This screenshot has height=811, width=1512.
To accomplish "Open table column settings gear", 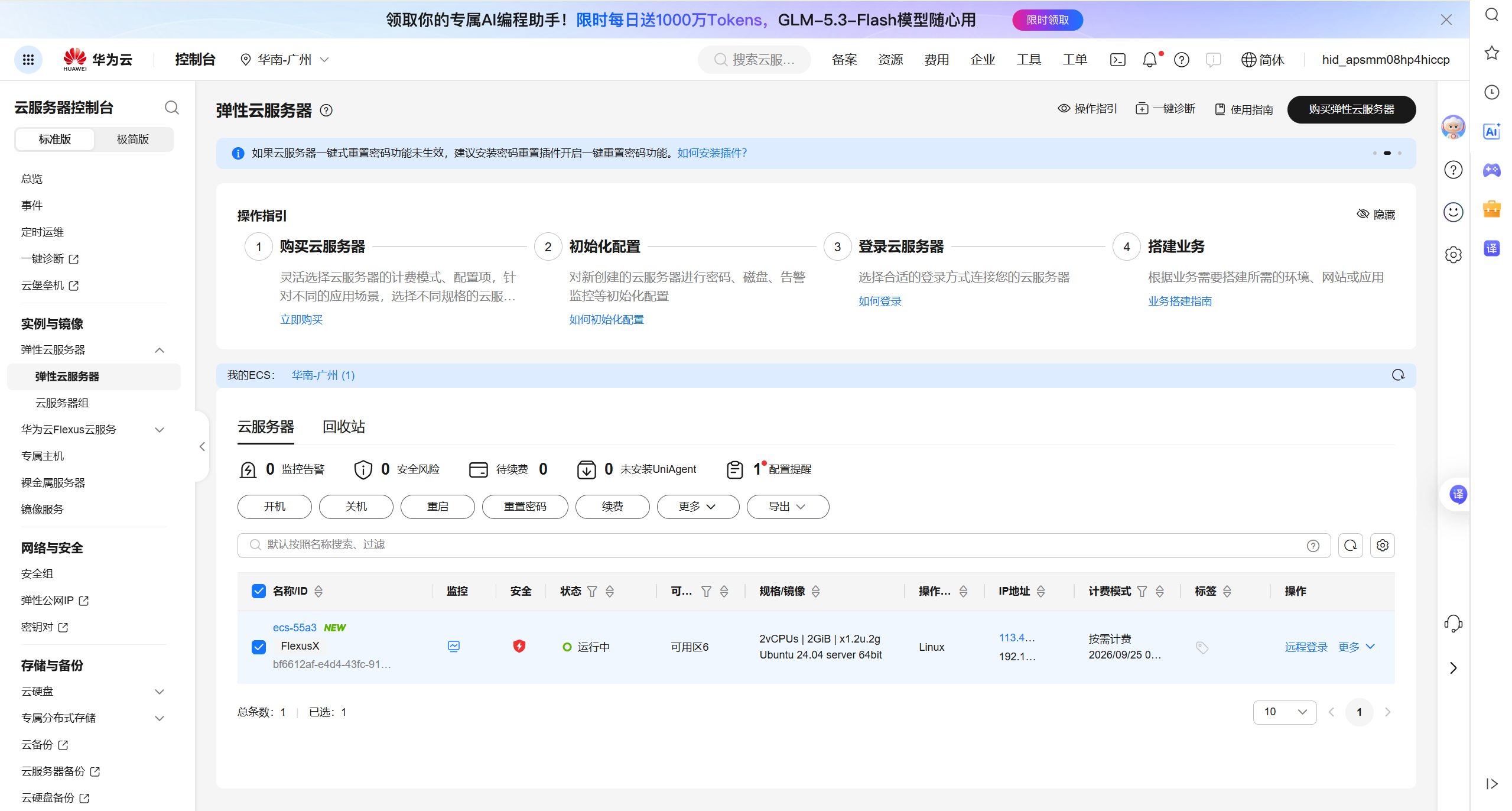I will pos(1382,545).
